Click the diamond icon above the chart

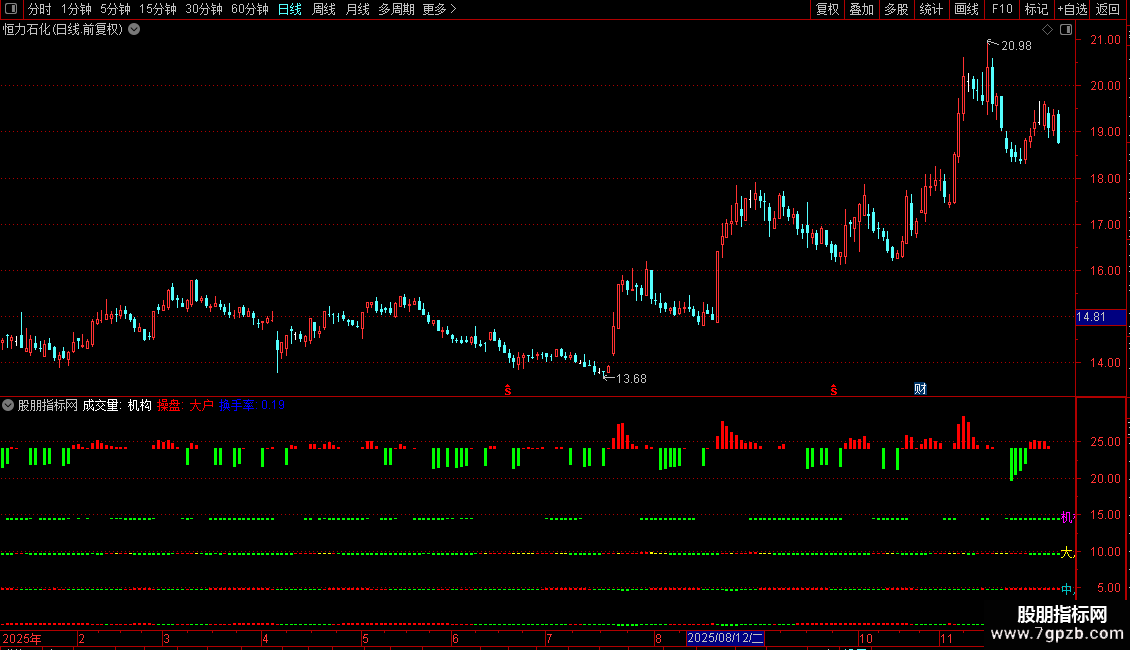coord(1047,30)
